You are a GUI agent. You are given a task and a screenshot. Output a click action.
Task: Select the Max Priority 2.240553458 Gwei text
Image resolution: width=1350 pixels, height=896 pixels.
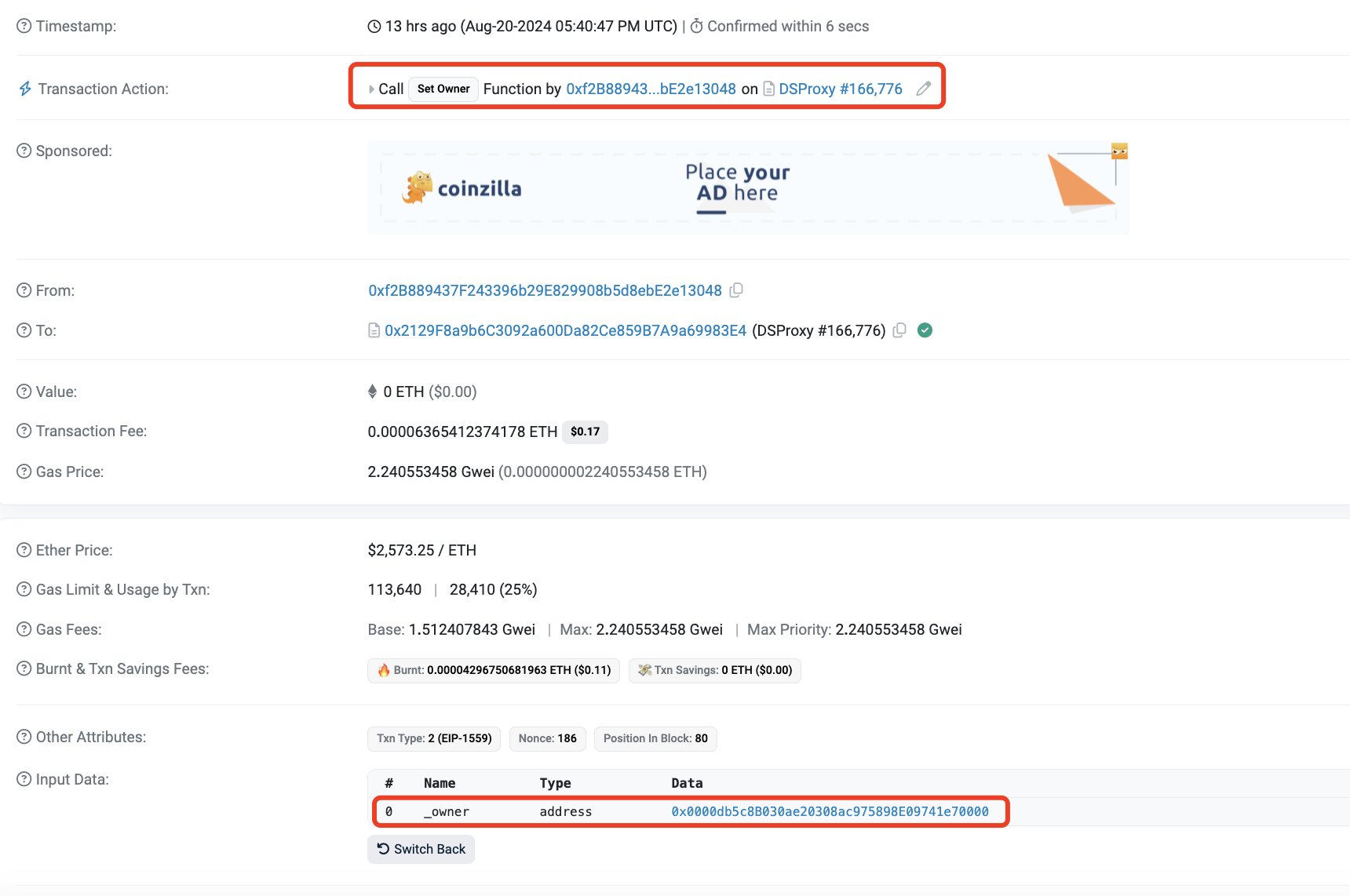(x=855, y=629)
